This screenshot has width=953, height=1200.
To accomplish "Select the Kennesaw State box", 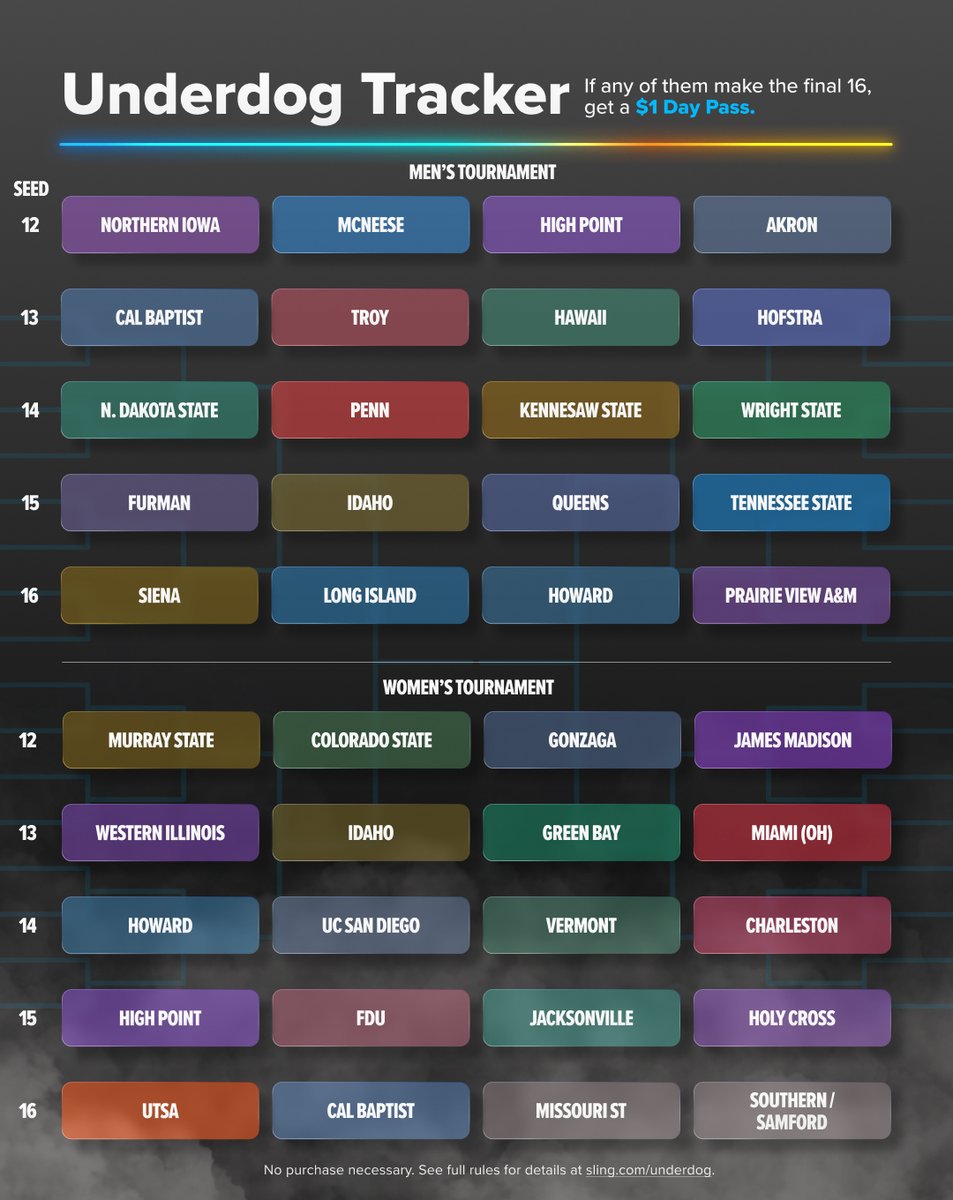I will click(581, 410).
